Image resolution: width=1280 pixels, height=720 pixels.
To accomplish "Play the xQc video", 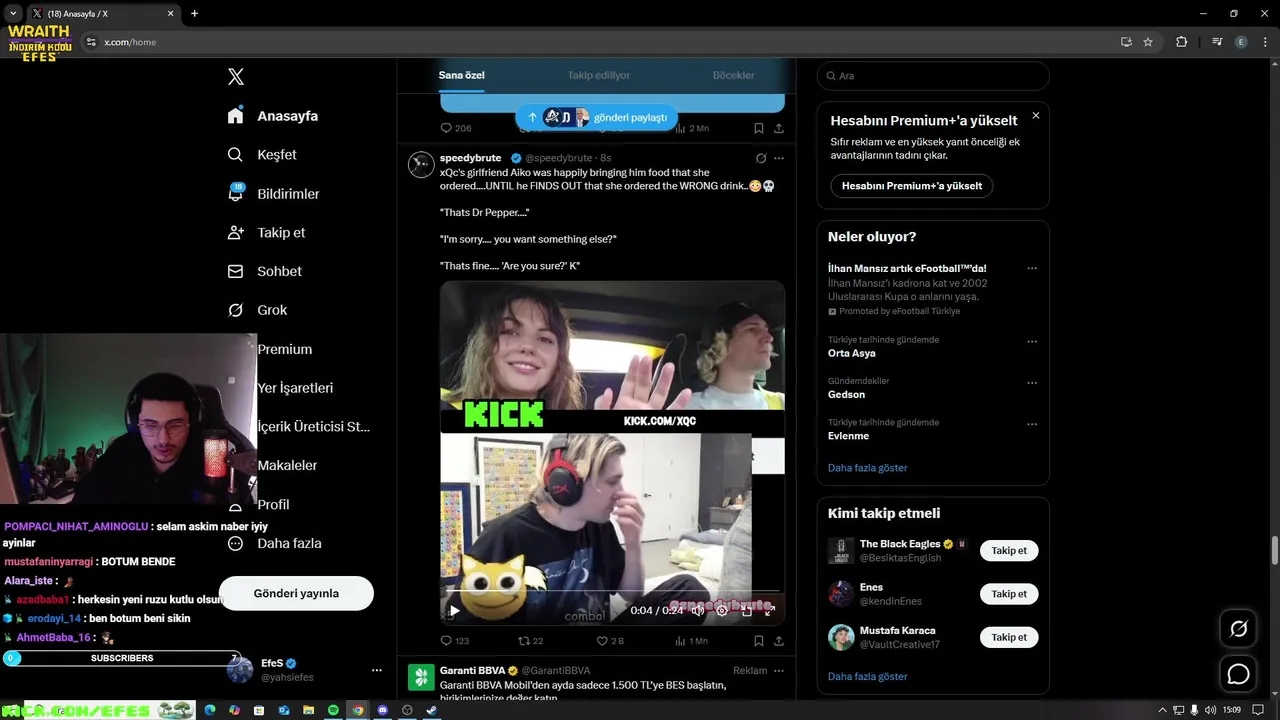I will pyautogui.click(x=454, y=610).
